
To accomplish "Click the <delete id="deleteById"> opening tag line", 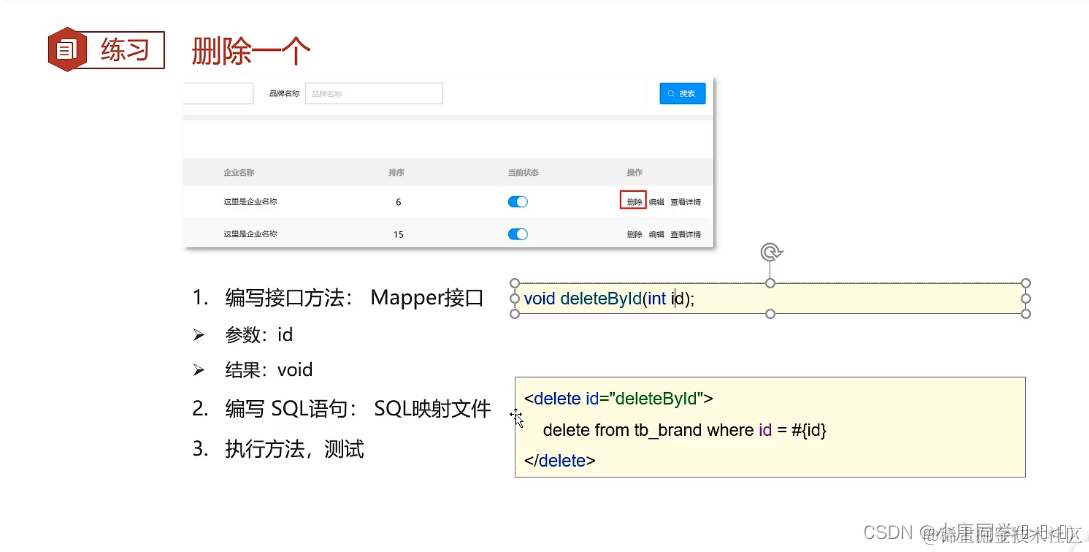I will 618,399.
